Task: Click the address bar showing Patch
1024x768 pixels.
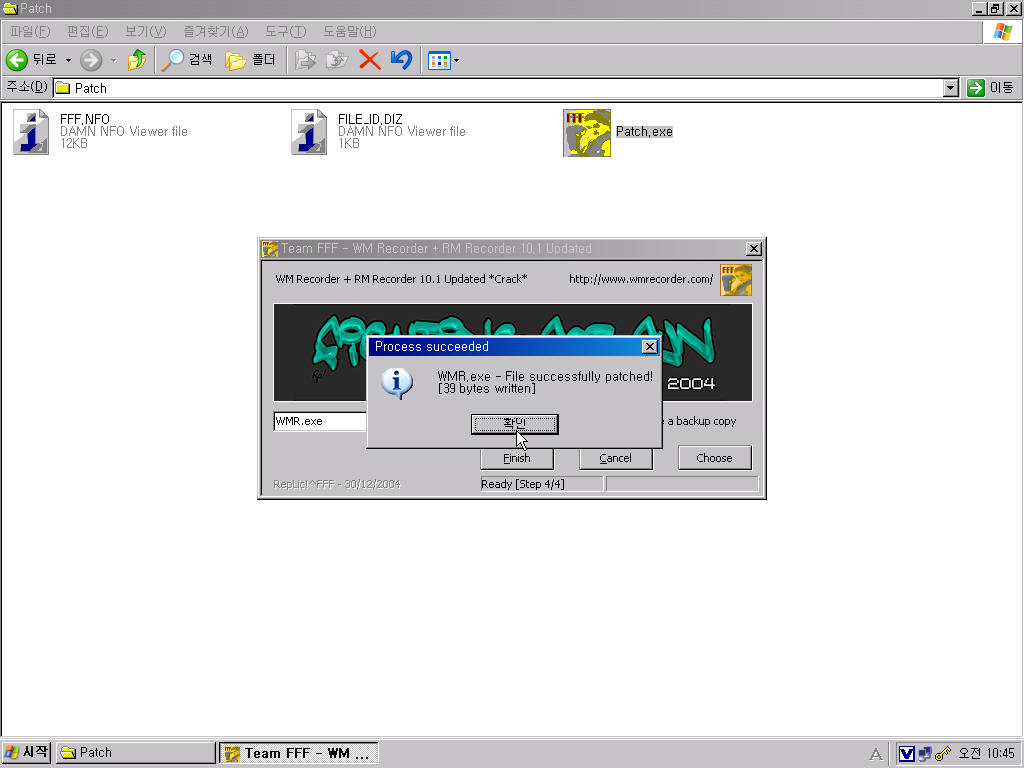Action: click(x=498, y=88)
